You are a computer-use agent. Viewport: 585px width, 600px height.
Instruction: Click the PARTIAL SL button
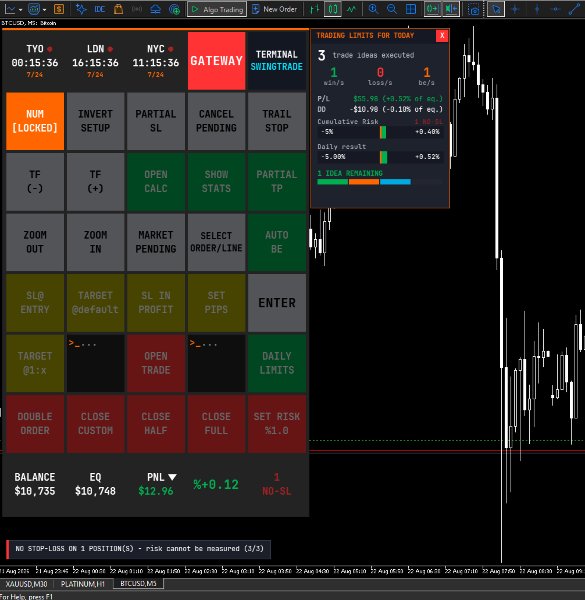[x=156, y=121]
